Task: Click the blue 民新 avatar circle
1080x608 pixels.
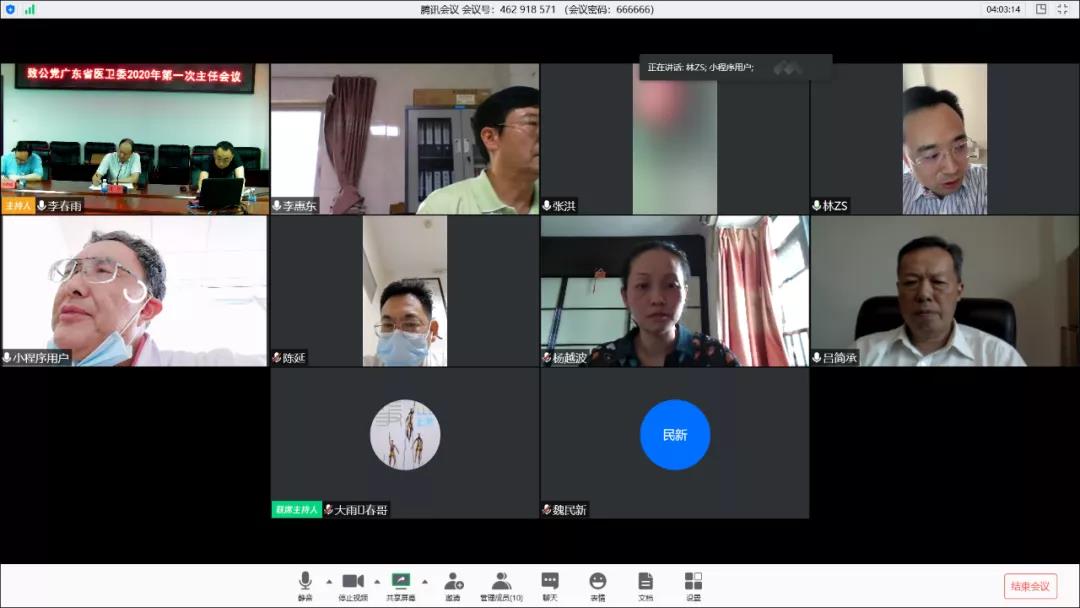Action: [675, 434]
